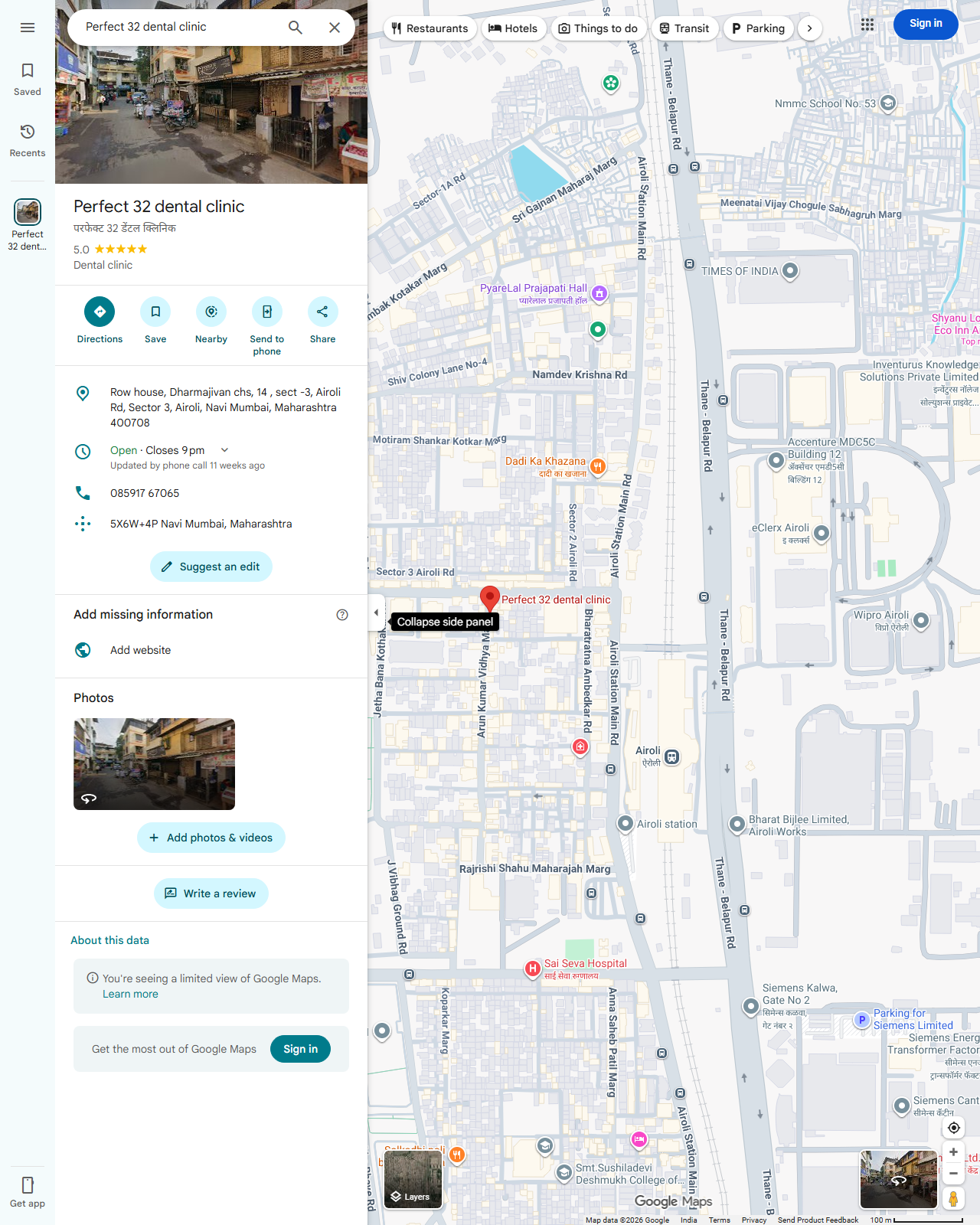Click Privacy link in footer
The height and width of the screenshot is (1225, 980).
[x=753, y=1220]
